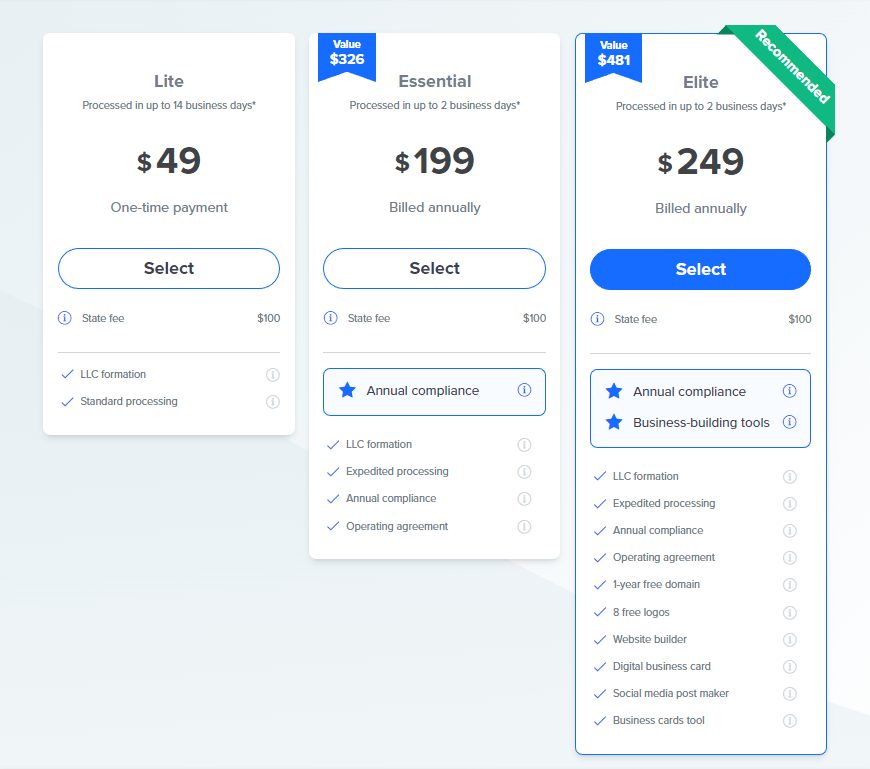
Task: Click the info icon next to State fee in Lite
Action: pos(66,318)
